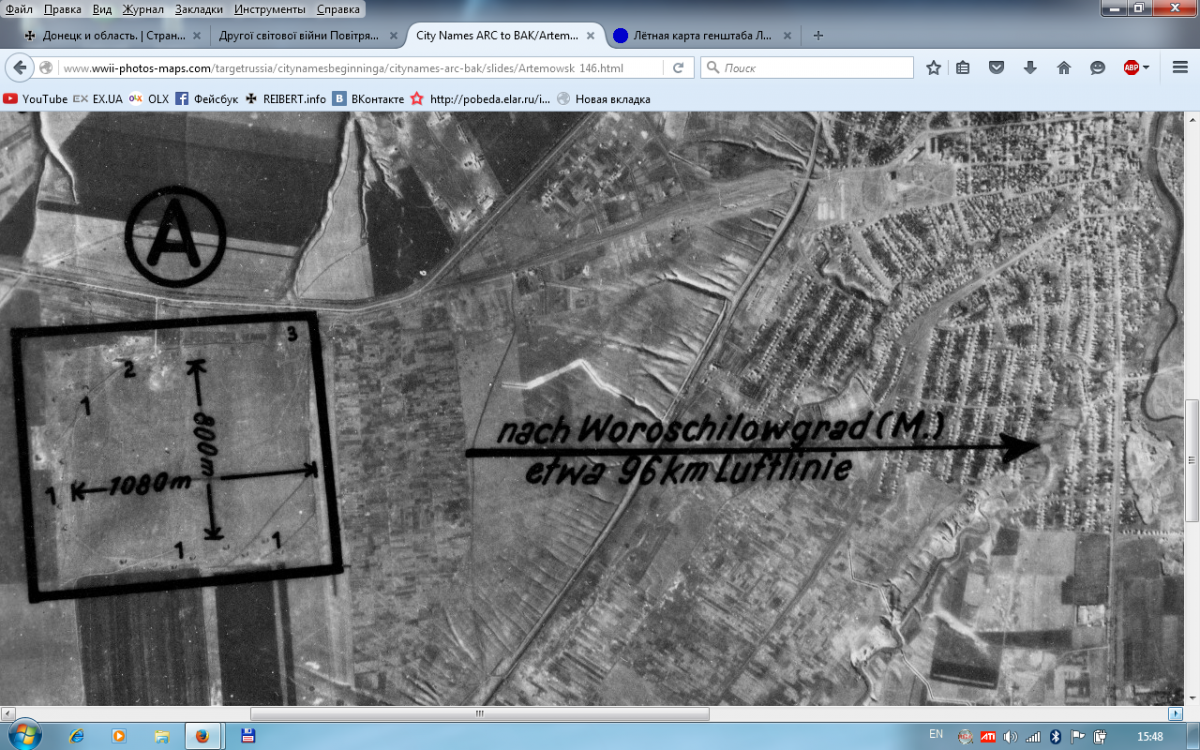This screenshot has height=750, width=1200.
Task: Open YouTube bookmark
Action: coord(36,99)
